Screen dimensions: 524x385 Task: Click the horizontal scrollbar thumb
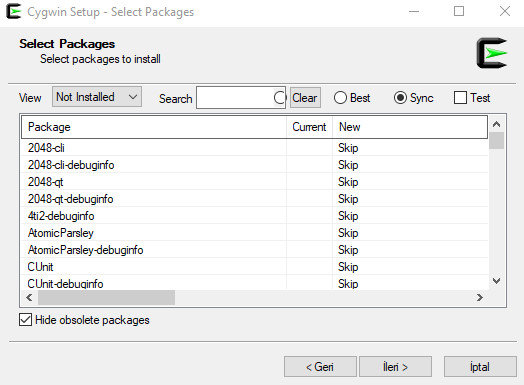point(106,297)
